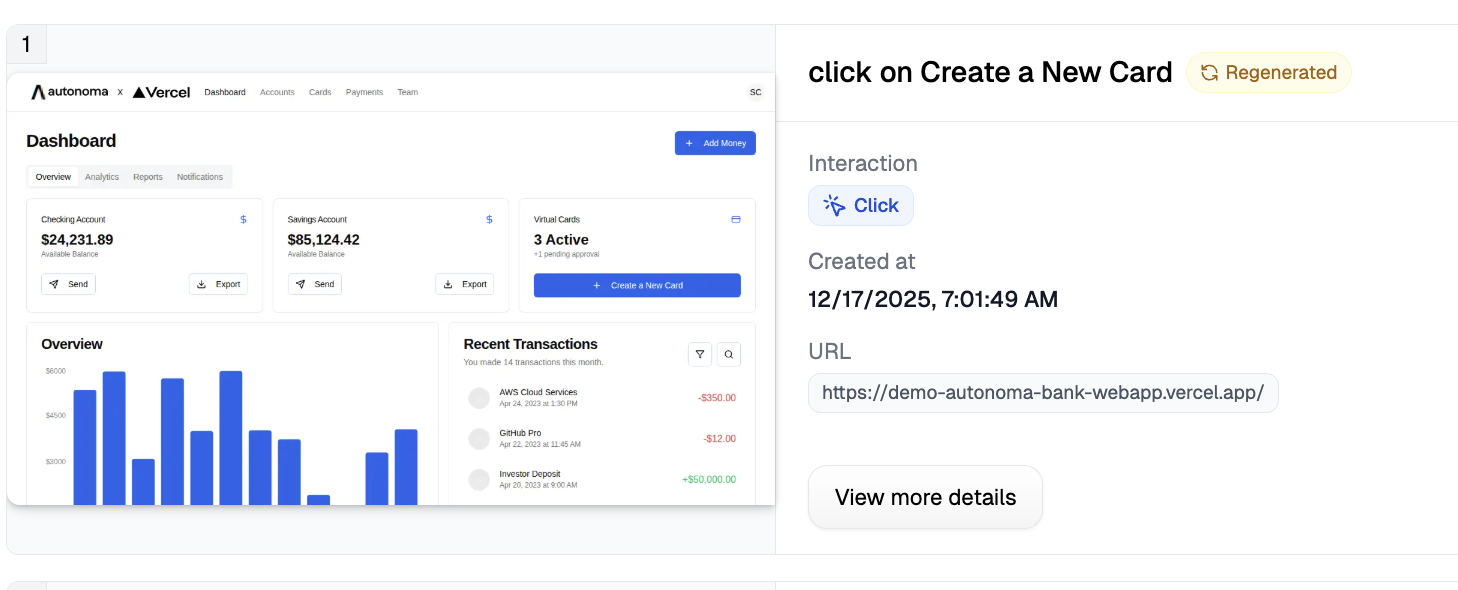Switch to the Analytics tab
Screen dimensions: 1458x590
coord(102,177)
